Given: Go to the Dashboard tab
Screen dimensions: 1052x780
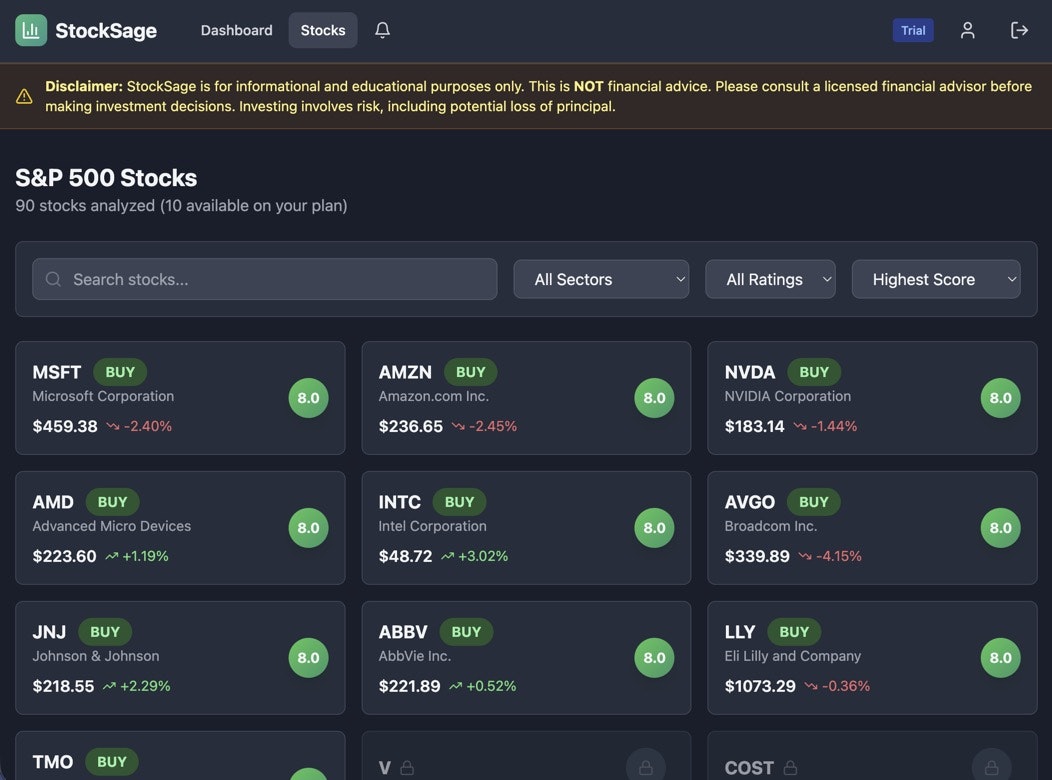Looking at the screenshot, I should point(237,30).
